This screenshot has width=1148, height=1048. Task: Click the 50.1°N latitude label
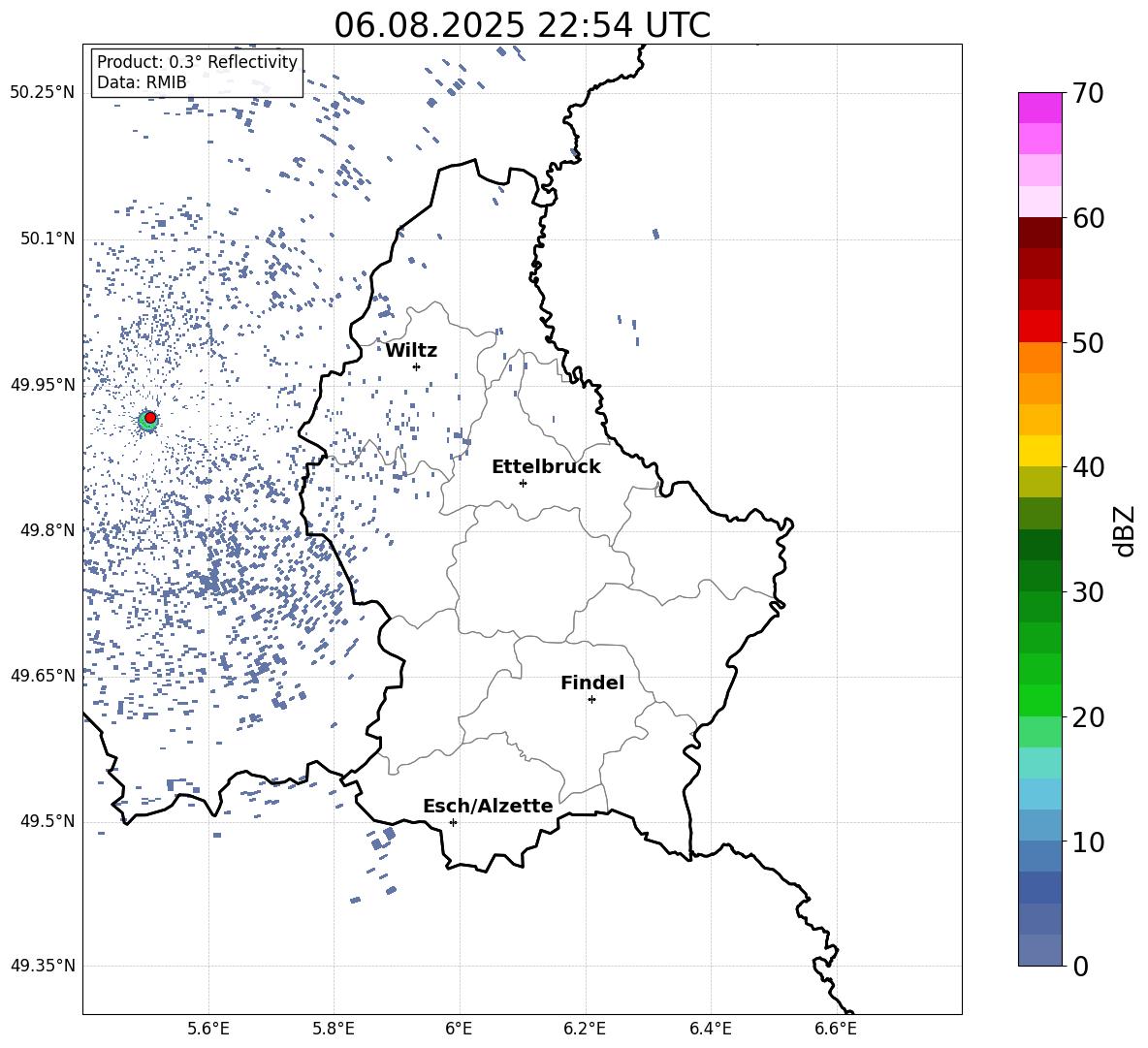coord(48,239)
